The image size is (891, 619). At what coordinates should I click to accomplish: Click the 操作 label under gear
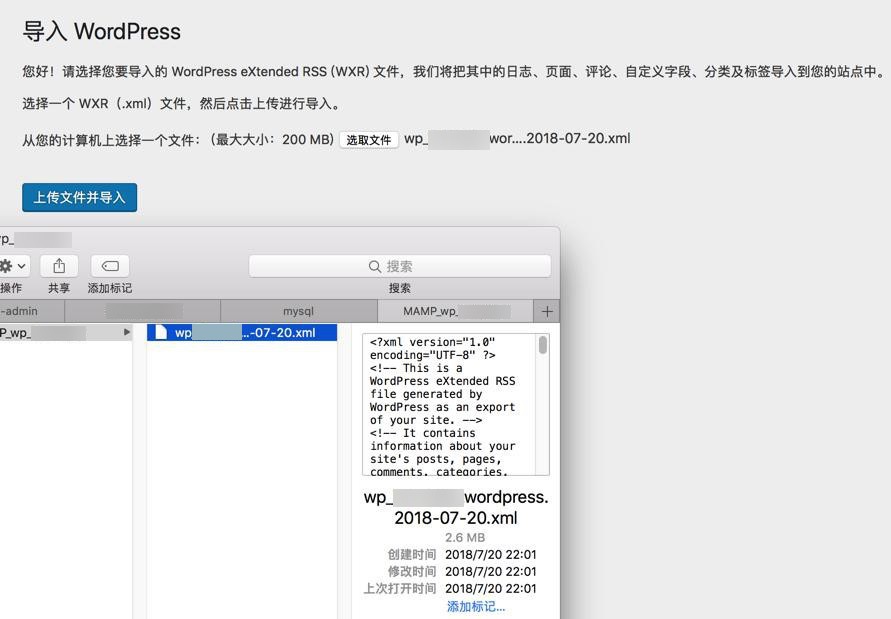11,288
